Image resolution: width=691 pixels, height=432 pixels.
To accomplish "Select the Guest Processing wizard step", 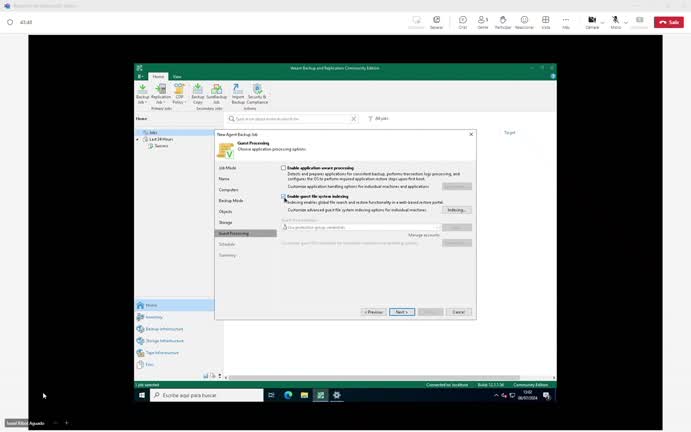I will pyautogui.click(x=245, y=234).
